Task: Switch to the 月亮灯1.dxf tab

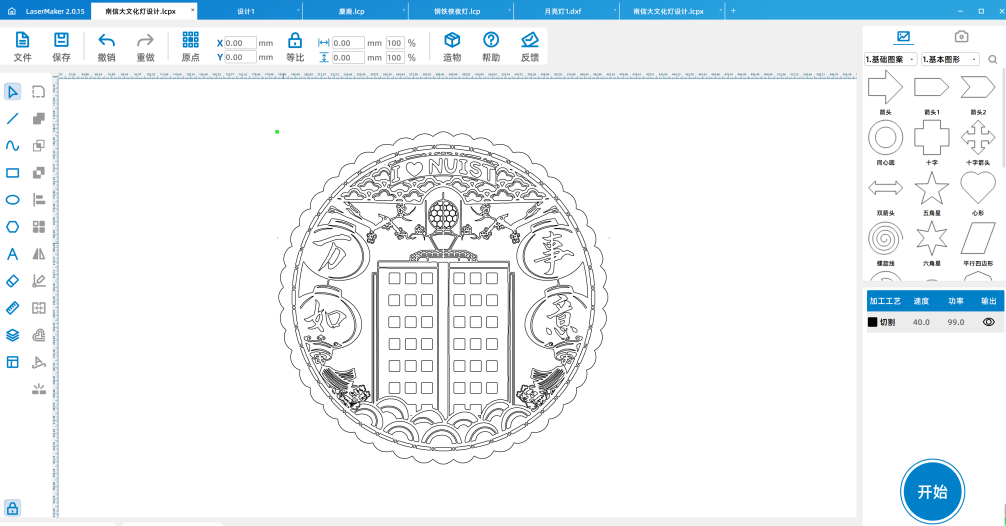Action: point(562,10)
